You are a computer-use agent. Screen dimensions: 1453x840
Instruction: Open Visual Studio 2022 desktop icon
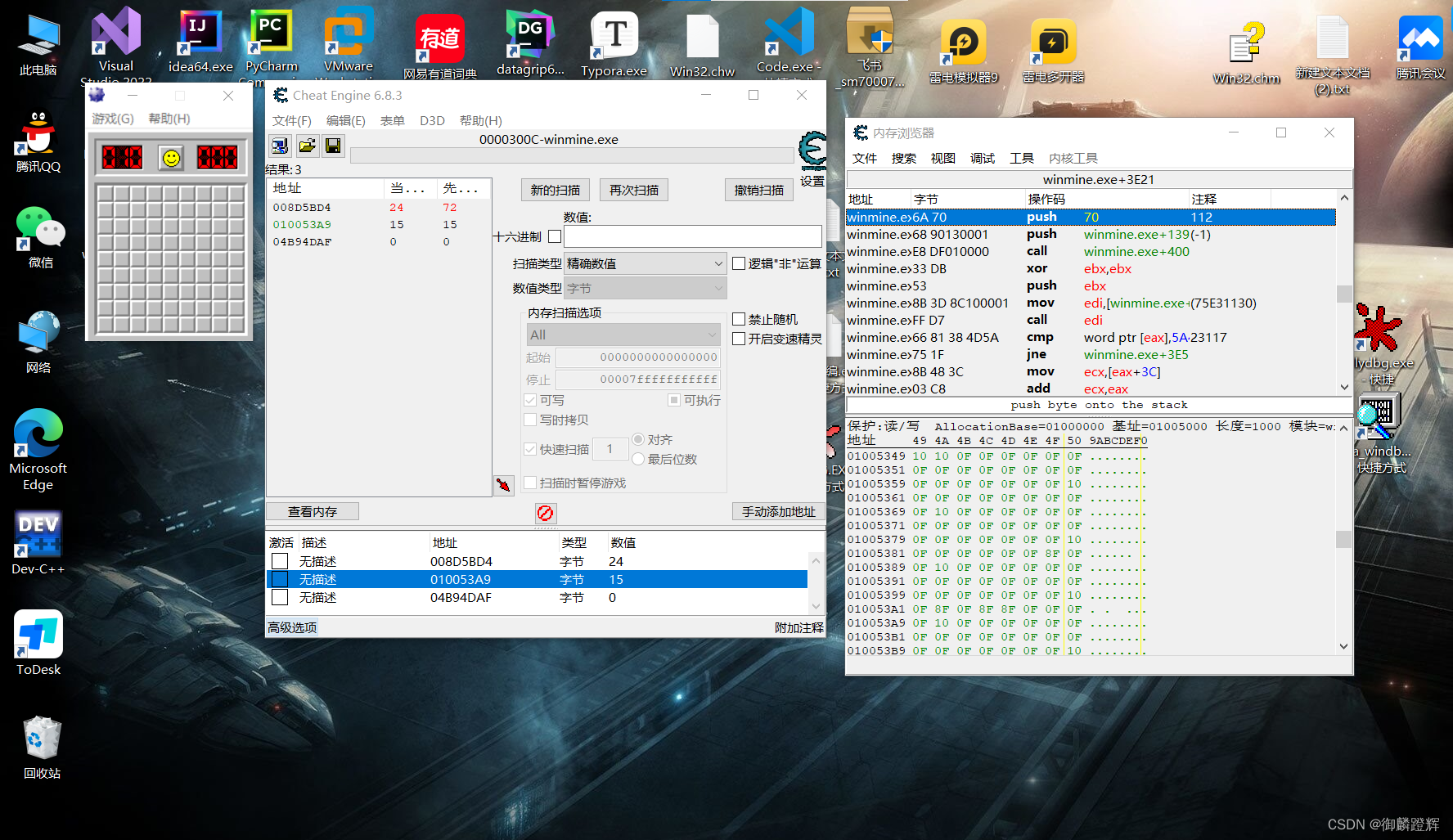click(x=115, y=43)
